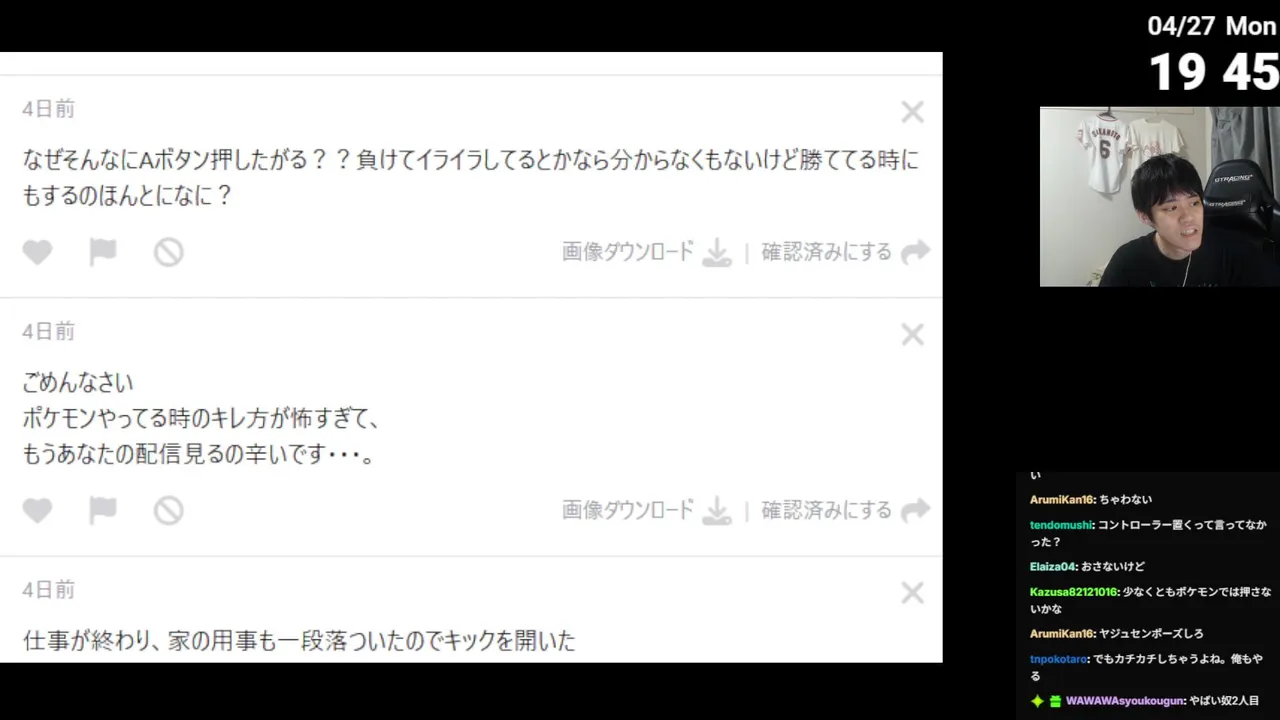Like the first message with the heart icon
The width and height of the screenshot is (1280, 720).
[x=37, y=253]
